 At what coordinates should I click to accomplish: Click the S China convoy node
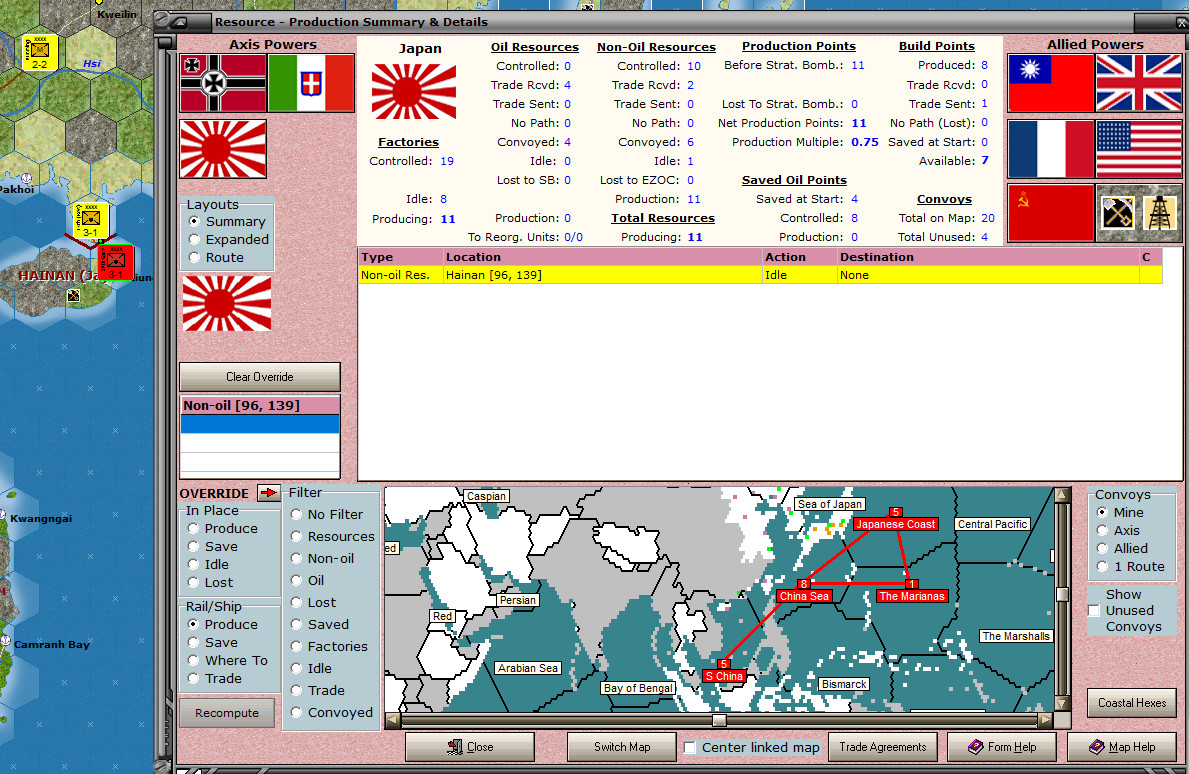coord(724,676)
